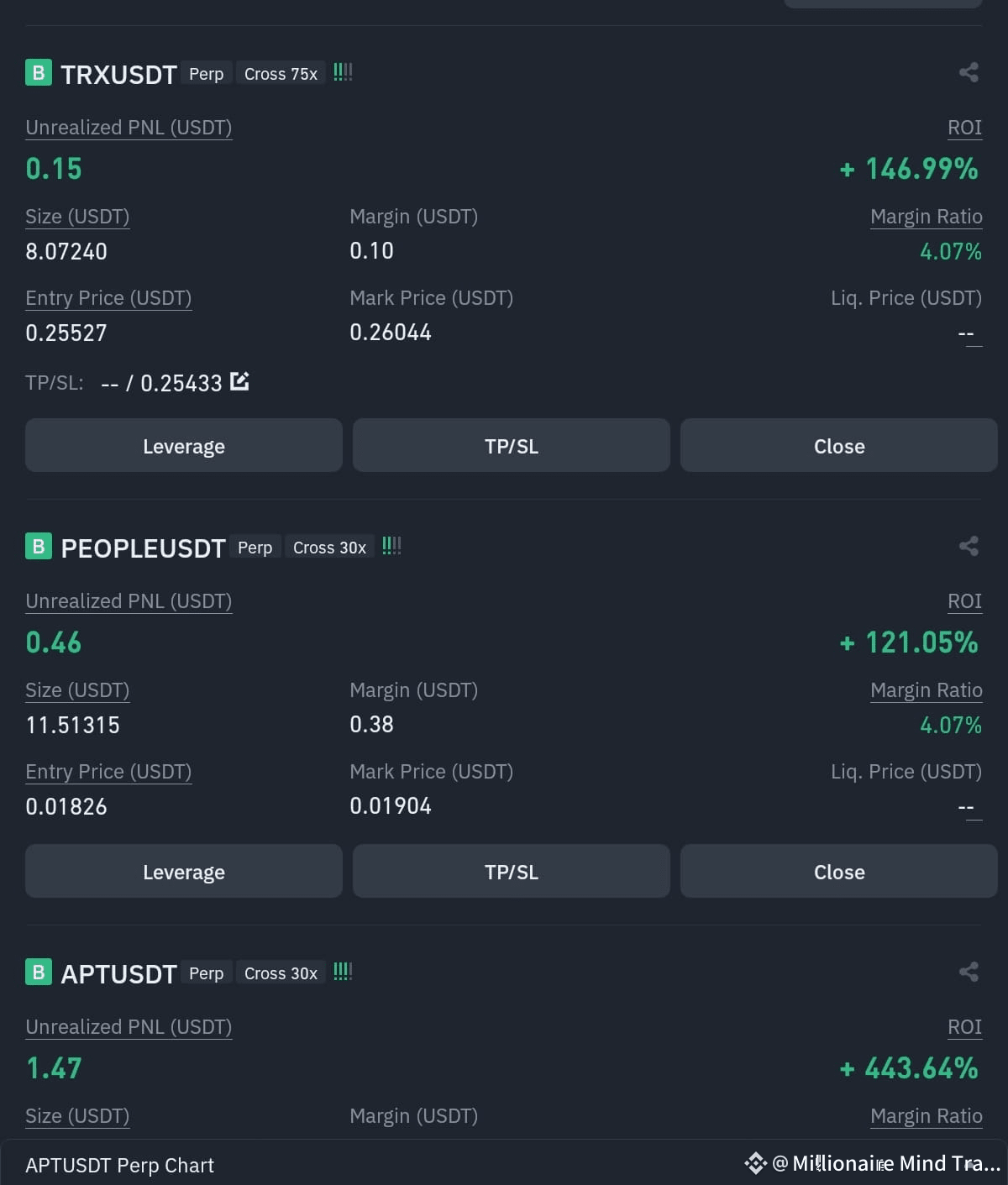Adjust Leverage for PEOPLEUSDT position
Viewport: 1008px width, 1185px height.
click(x=184, y=871)
